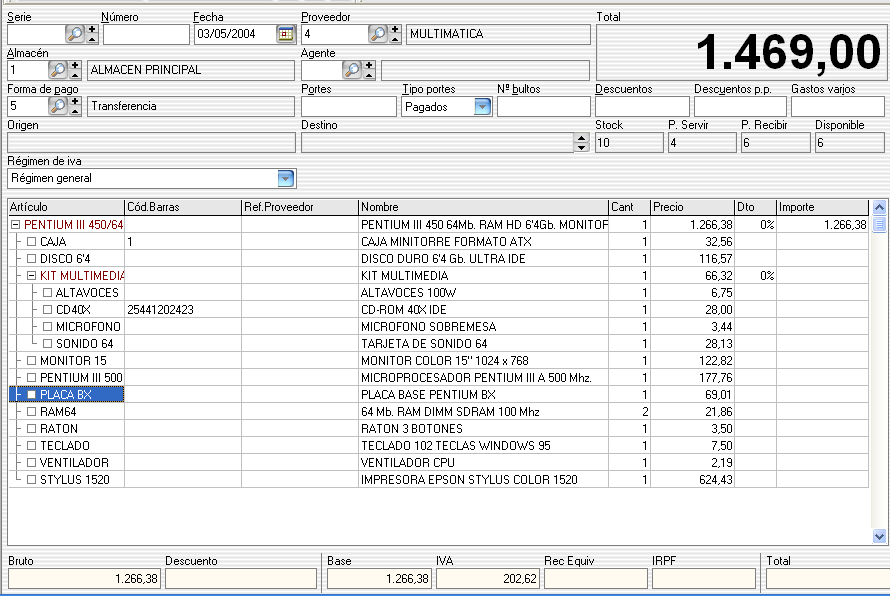The image size is (890, 596).
Task: Toggle the STYLUS 1520 checkbox
Action: 31,480
